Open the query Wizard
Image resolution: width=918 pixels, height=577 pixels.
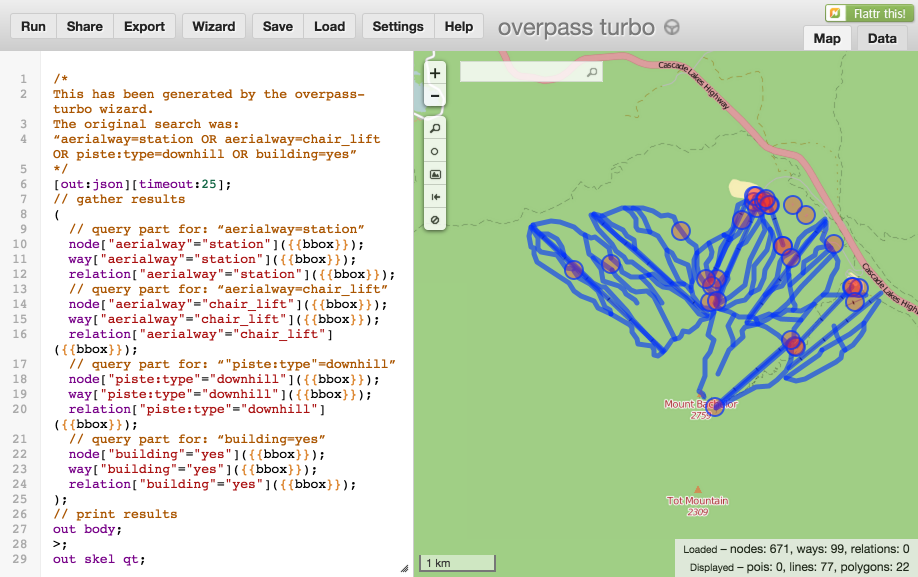[213, 26]
